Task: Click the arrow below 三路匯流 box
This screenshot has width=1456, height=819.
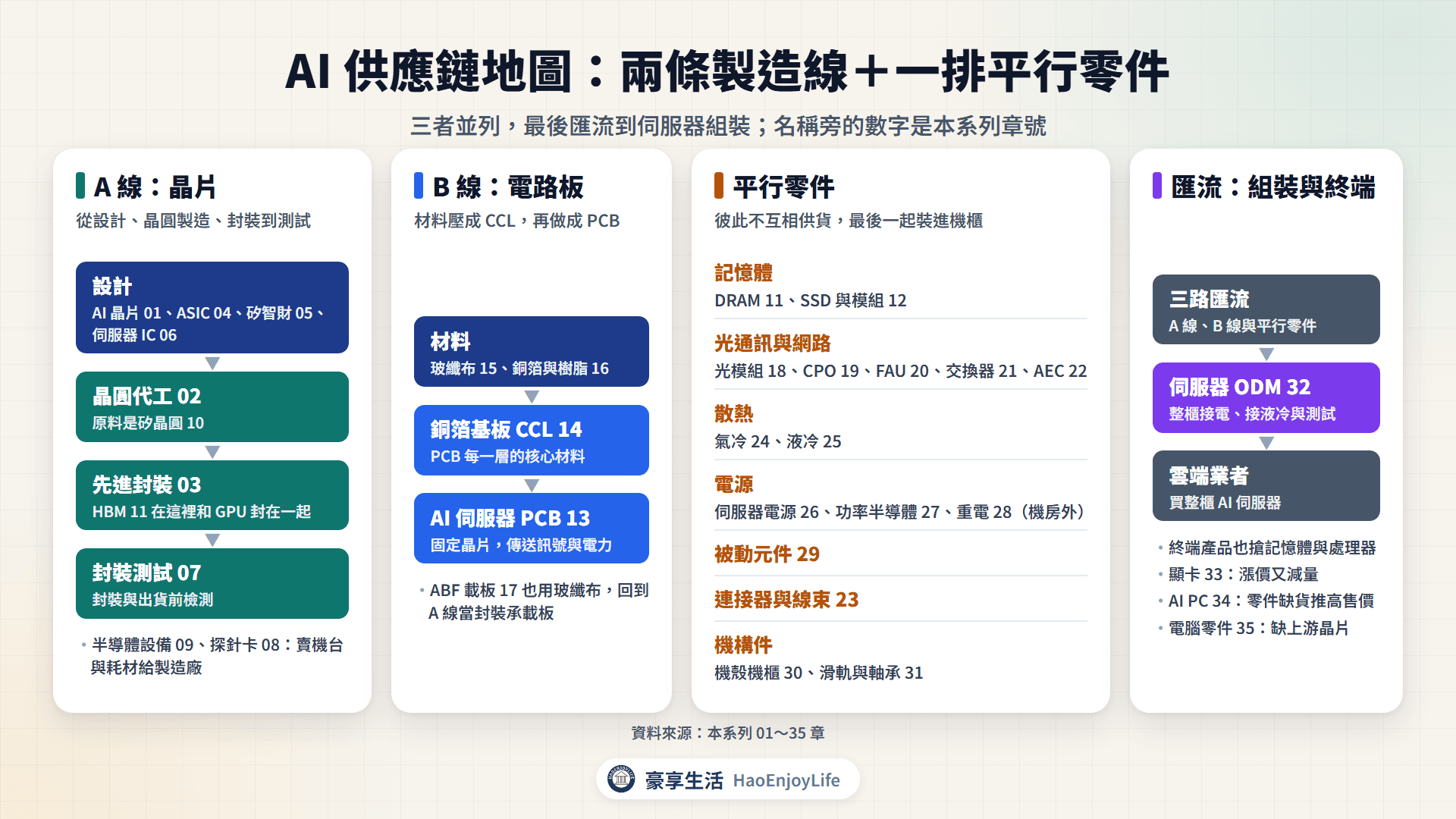Action: point(1266,354)
